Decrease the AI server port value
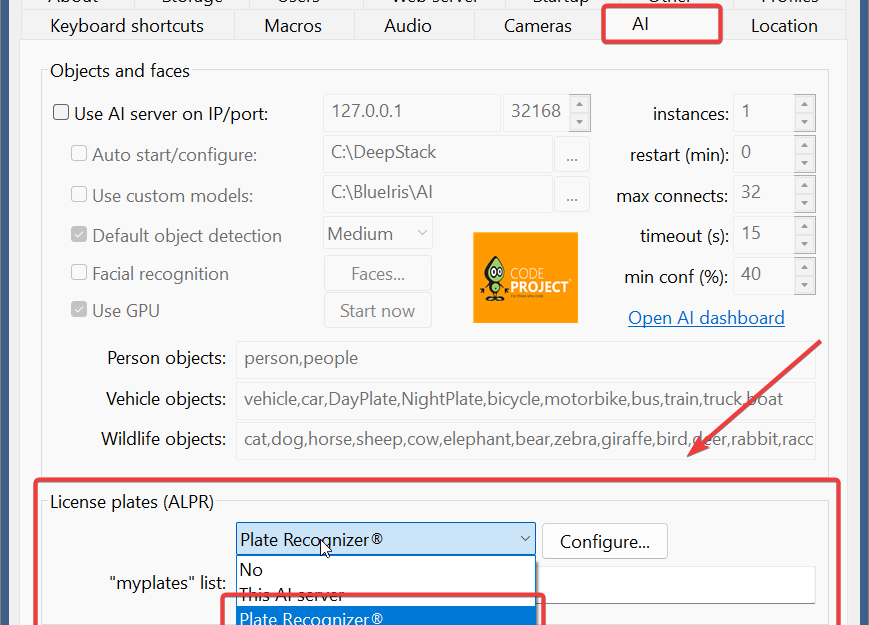869x625 pixels. [580, 122]
